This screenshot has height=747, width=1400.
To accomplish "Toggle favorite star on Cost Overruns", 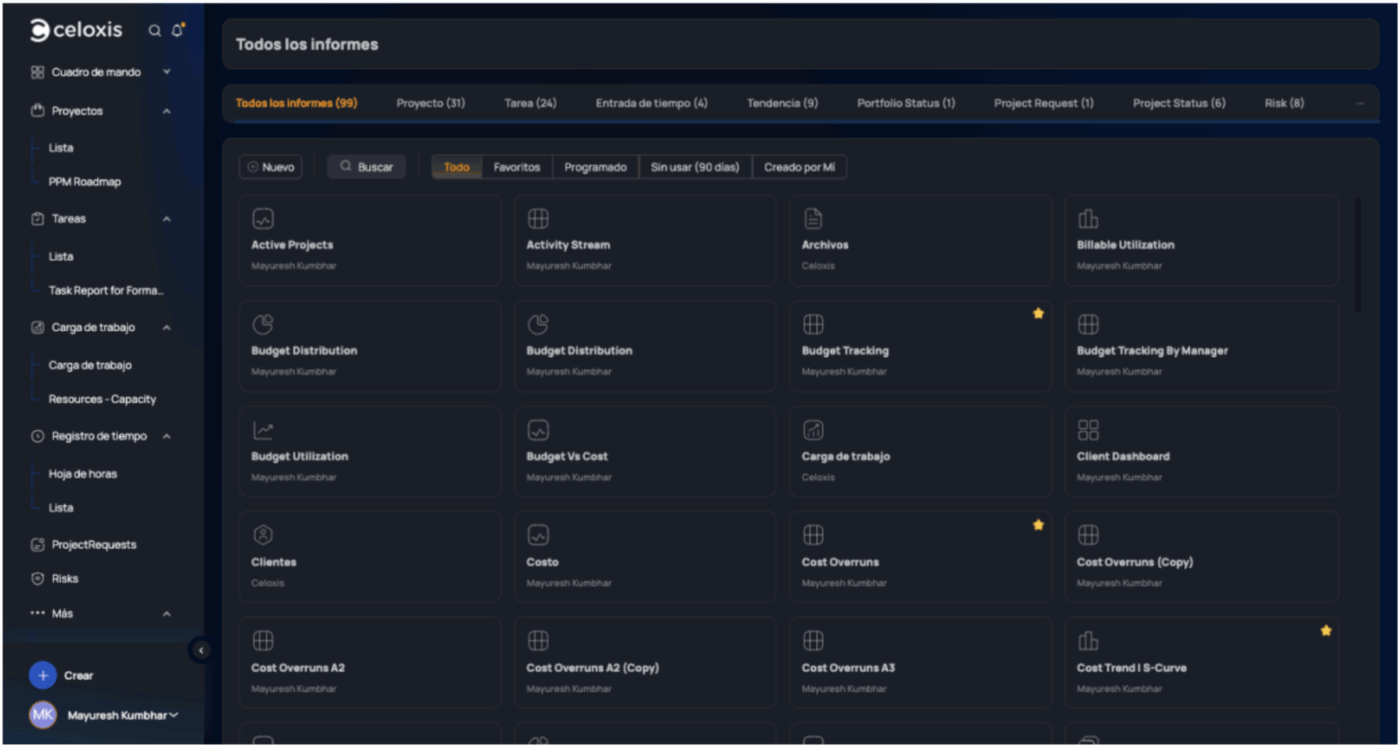I will point(1038,525).
